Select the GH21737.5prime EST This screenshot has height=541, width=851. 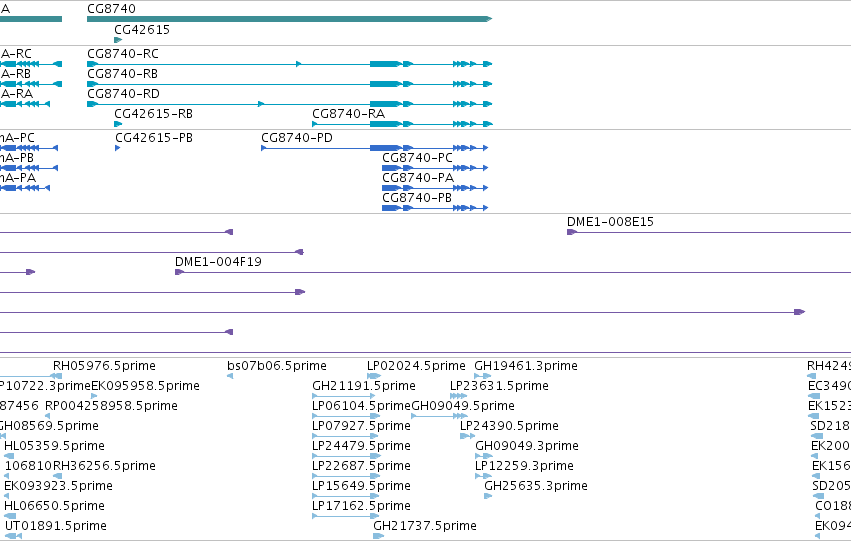point(378,537)
